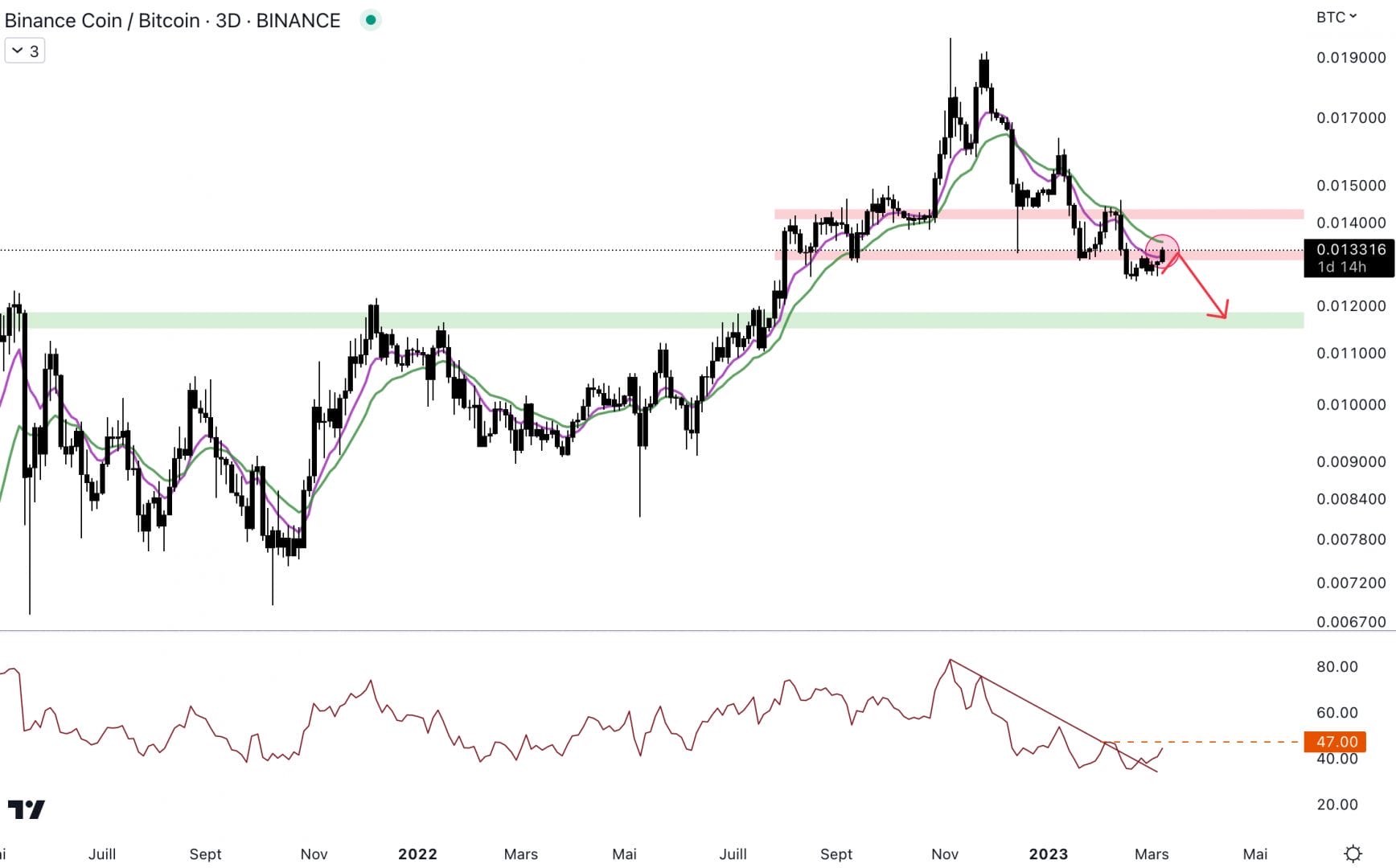Screen dimensions: 1396x868
Task: Expand the hidden indicators list showing 3
Action: 25,50
